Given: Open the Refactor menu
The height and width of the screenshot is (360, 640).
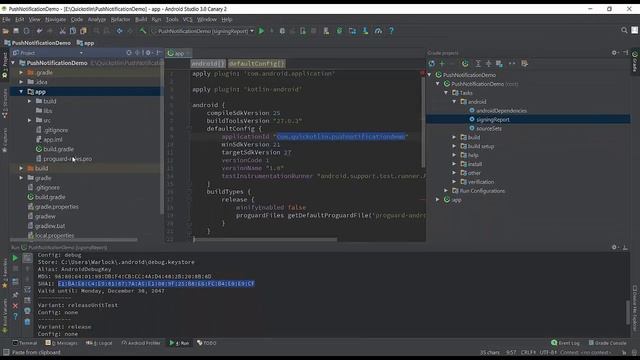Looking at the screenshot, I should click(x=120, y=19).
